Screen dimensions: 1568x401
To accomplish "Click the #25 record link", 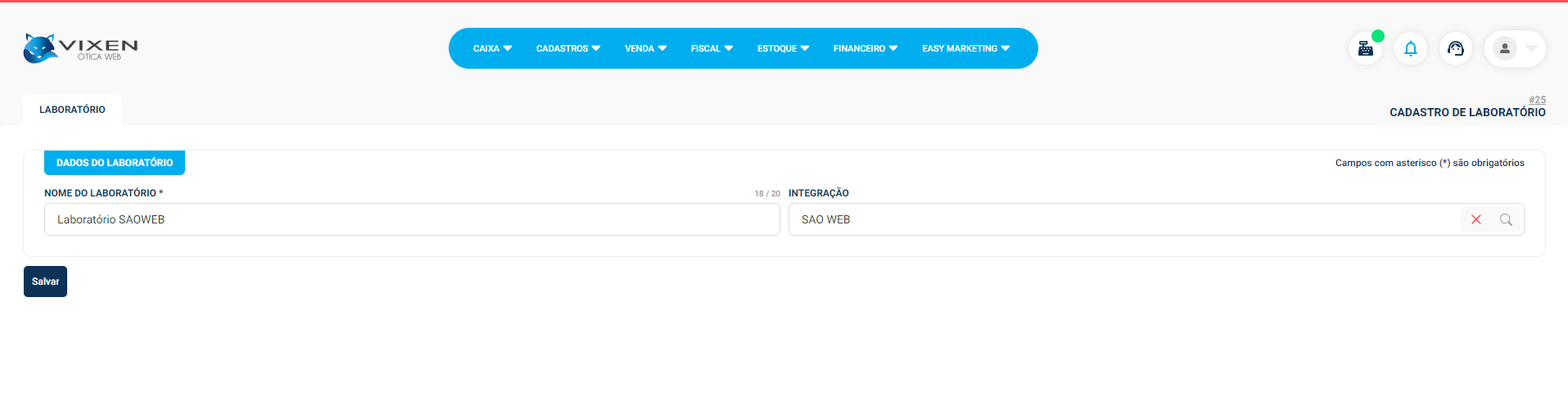I will coord(1537,100).
